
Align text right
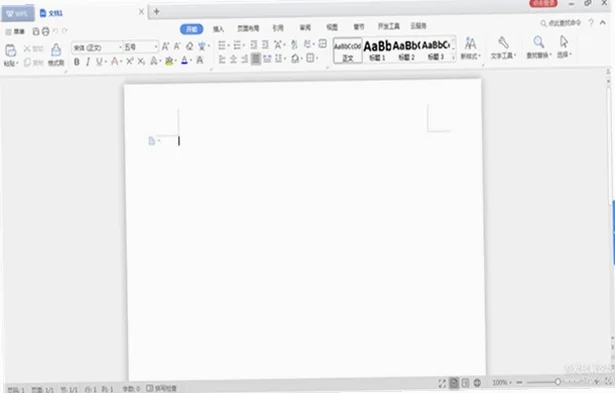tap(244, 59)
